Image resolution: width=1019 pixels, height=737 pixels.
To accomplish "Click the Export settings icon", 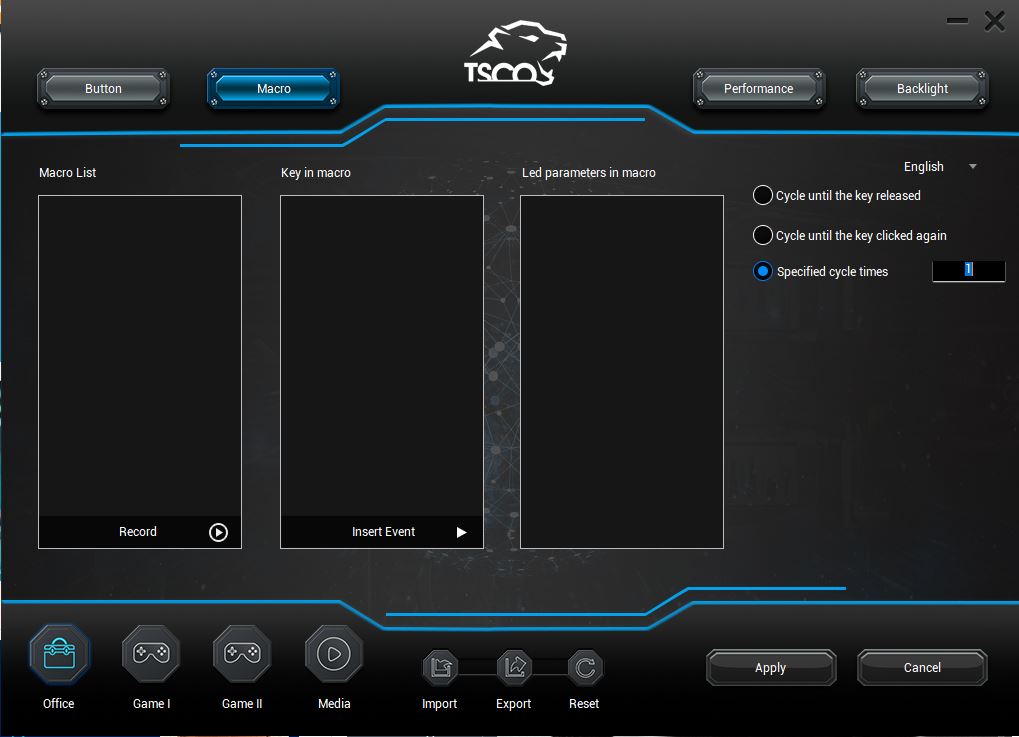I will coord(513,666).
